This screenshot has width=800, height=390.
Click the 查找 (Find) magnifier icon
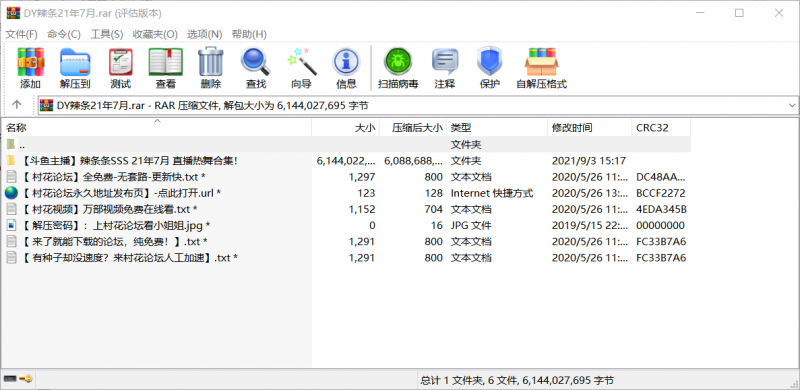255,62
